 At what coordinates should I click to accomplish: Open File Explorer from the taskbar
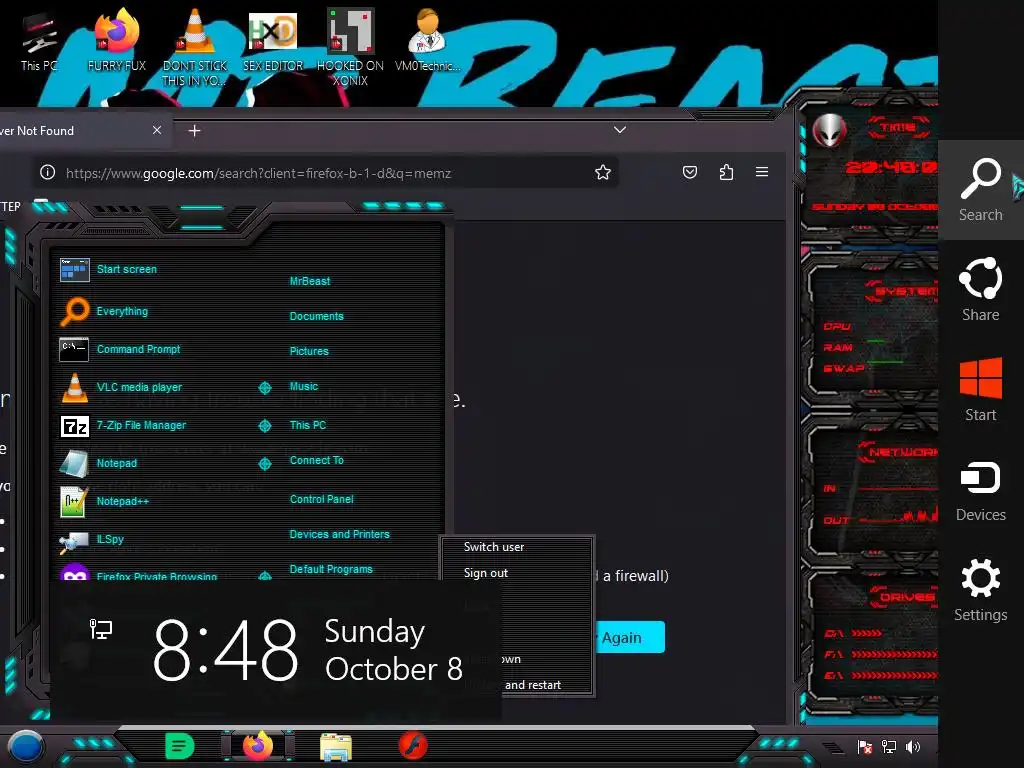336,746
